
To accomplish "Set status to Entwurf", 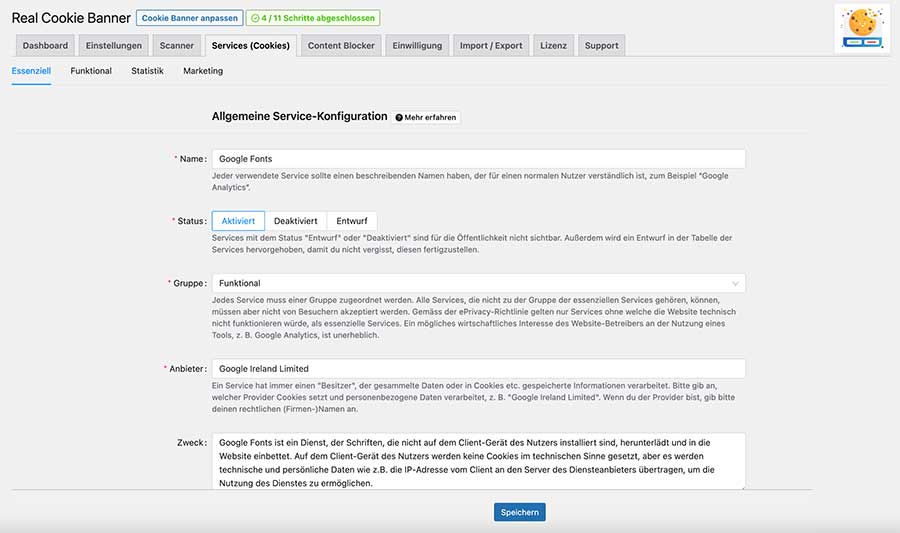I will click(x=352, y=221).
